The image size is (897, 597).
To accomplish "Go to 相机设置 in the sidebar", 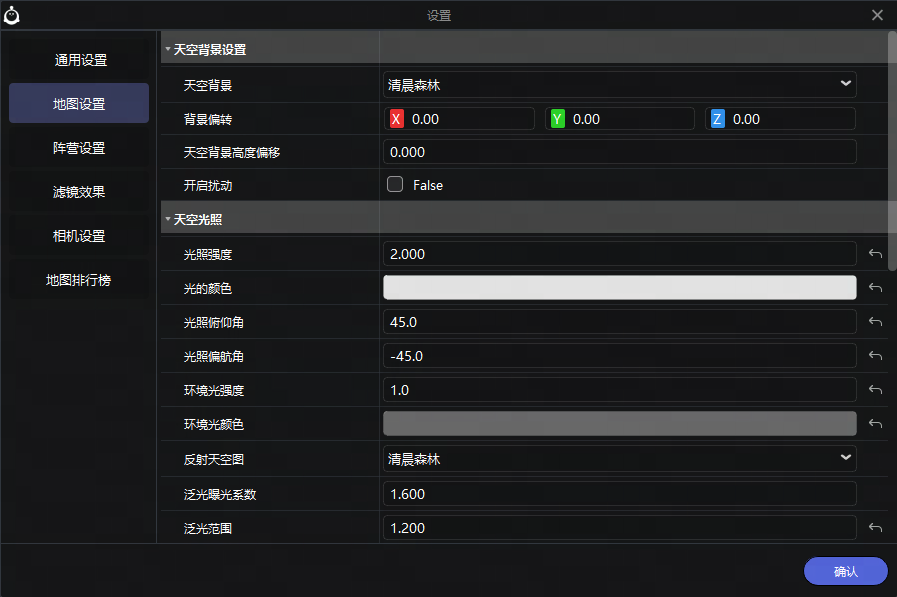I will 80,236.
